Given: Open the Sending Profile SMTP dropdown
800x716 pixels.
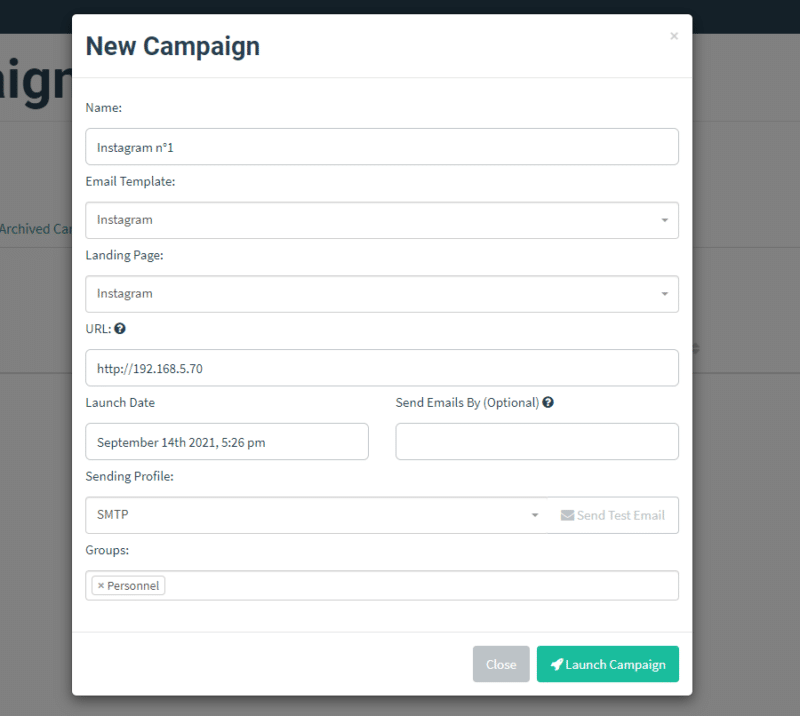Looking at the screenshot, I should pos(316,515).
